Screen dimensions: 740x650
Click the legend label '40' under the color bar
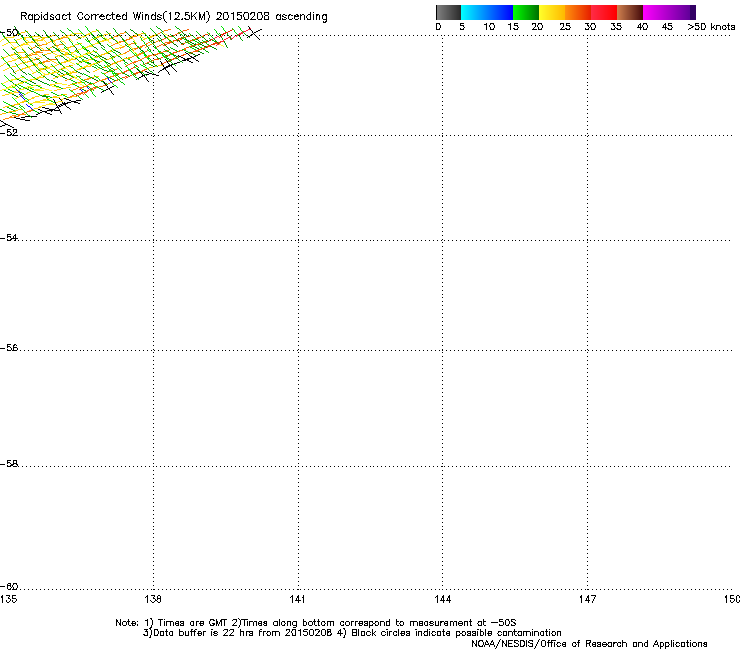pyautogui.click(x=642, y=27)
